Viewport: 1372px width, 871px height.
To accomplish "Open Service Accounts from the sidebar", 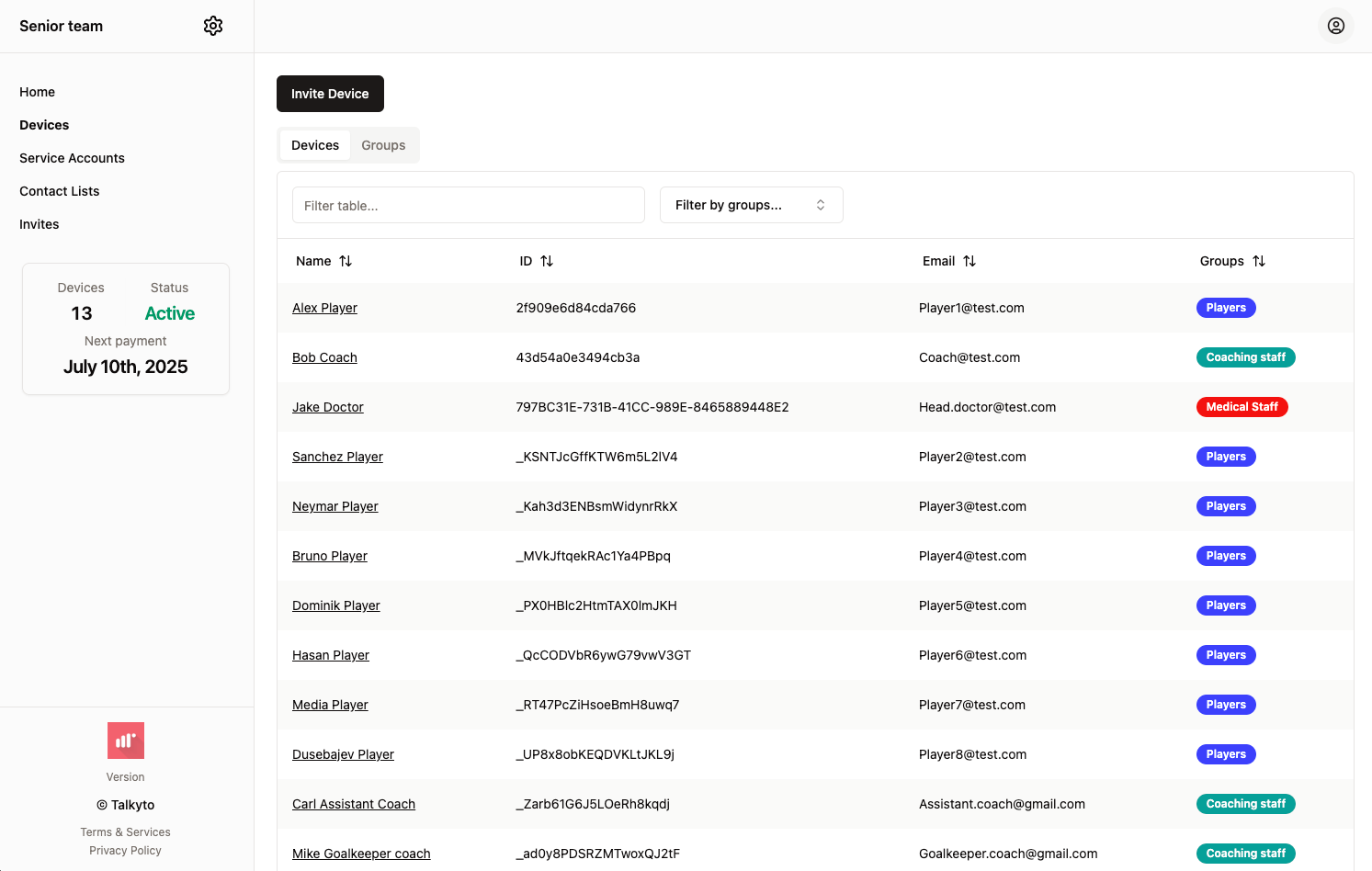I will pos(72,157).
